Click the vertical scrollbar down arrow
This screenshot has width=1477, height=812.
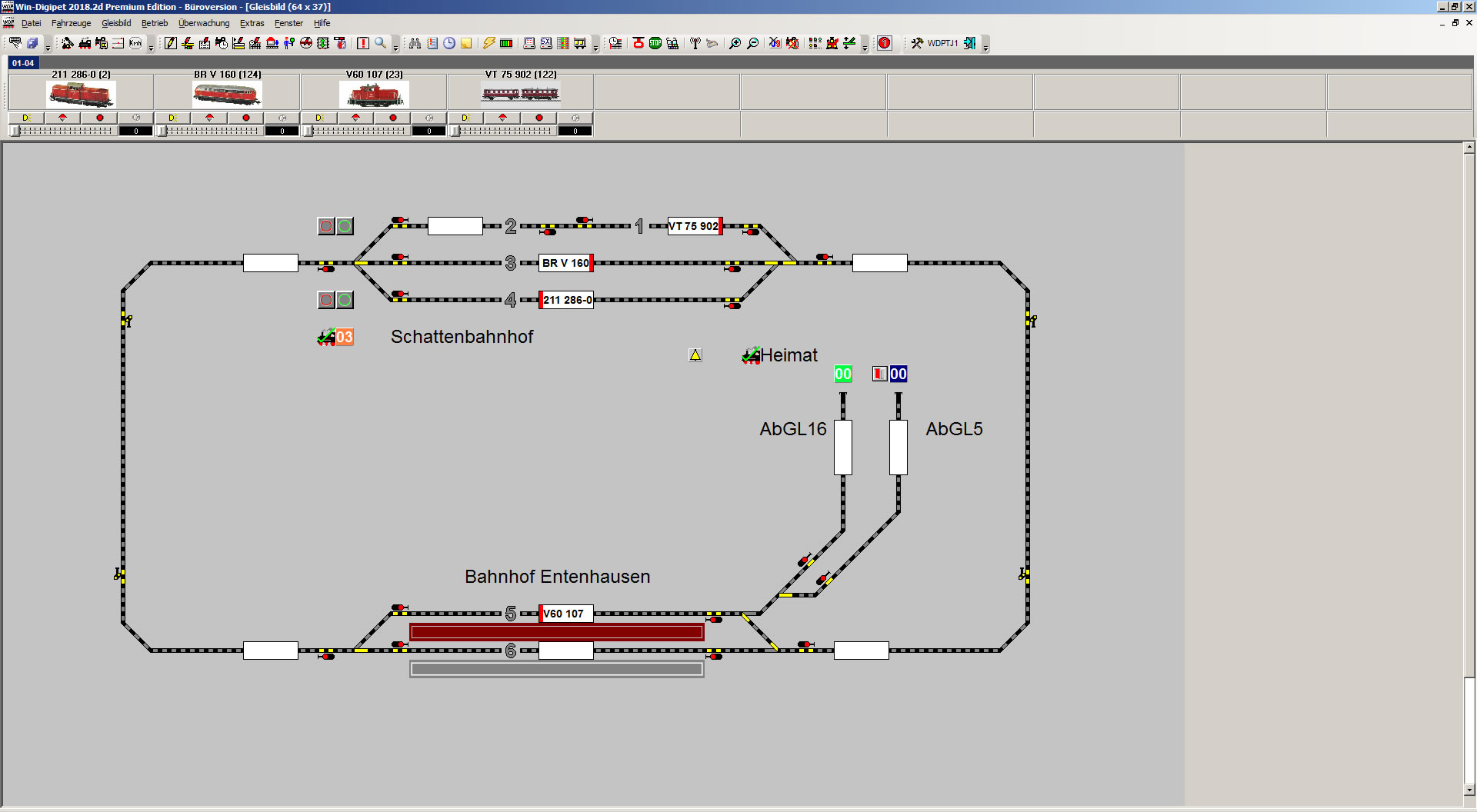[1469, 790]
